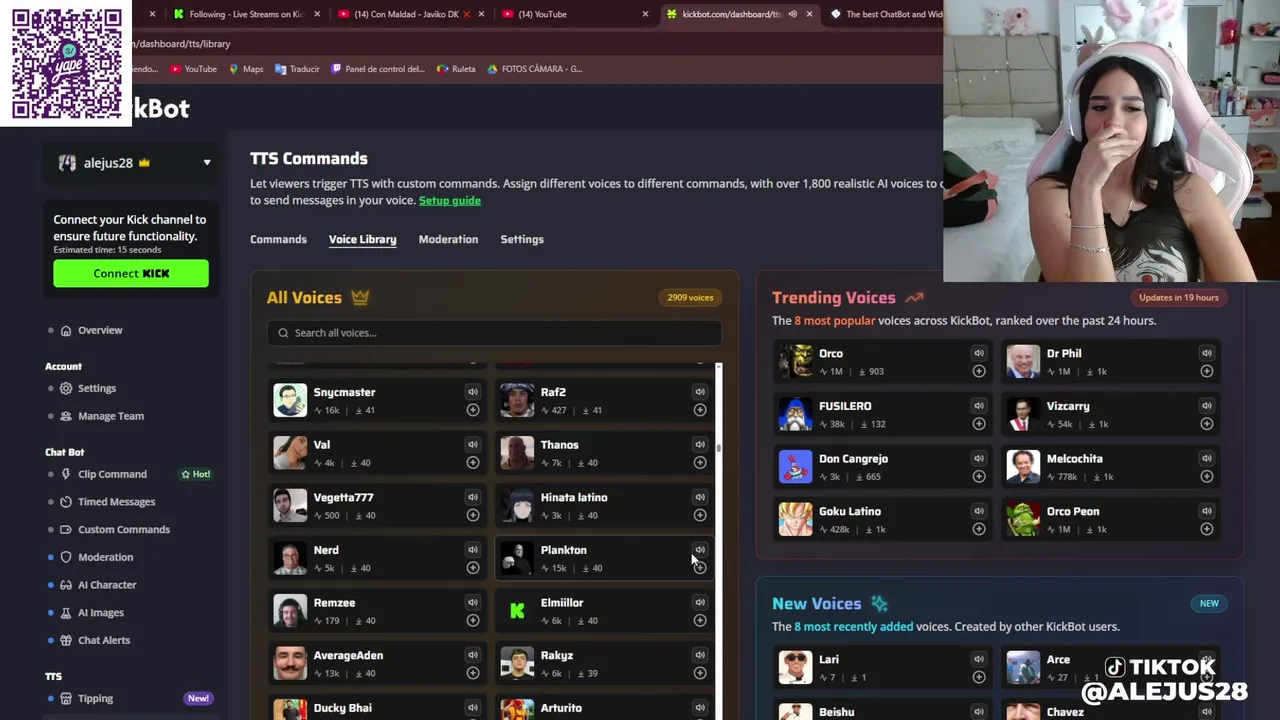Play the new Arce voice sample
Viewport: 1280px width, 720px height.
pos(1207,659)
